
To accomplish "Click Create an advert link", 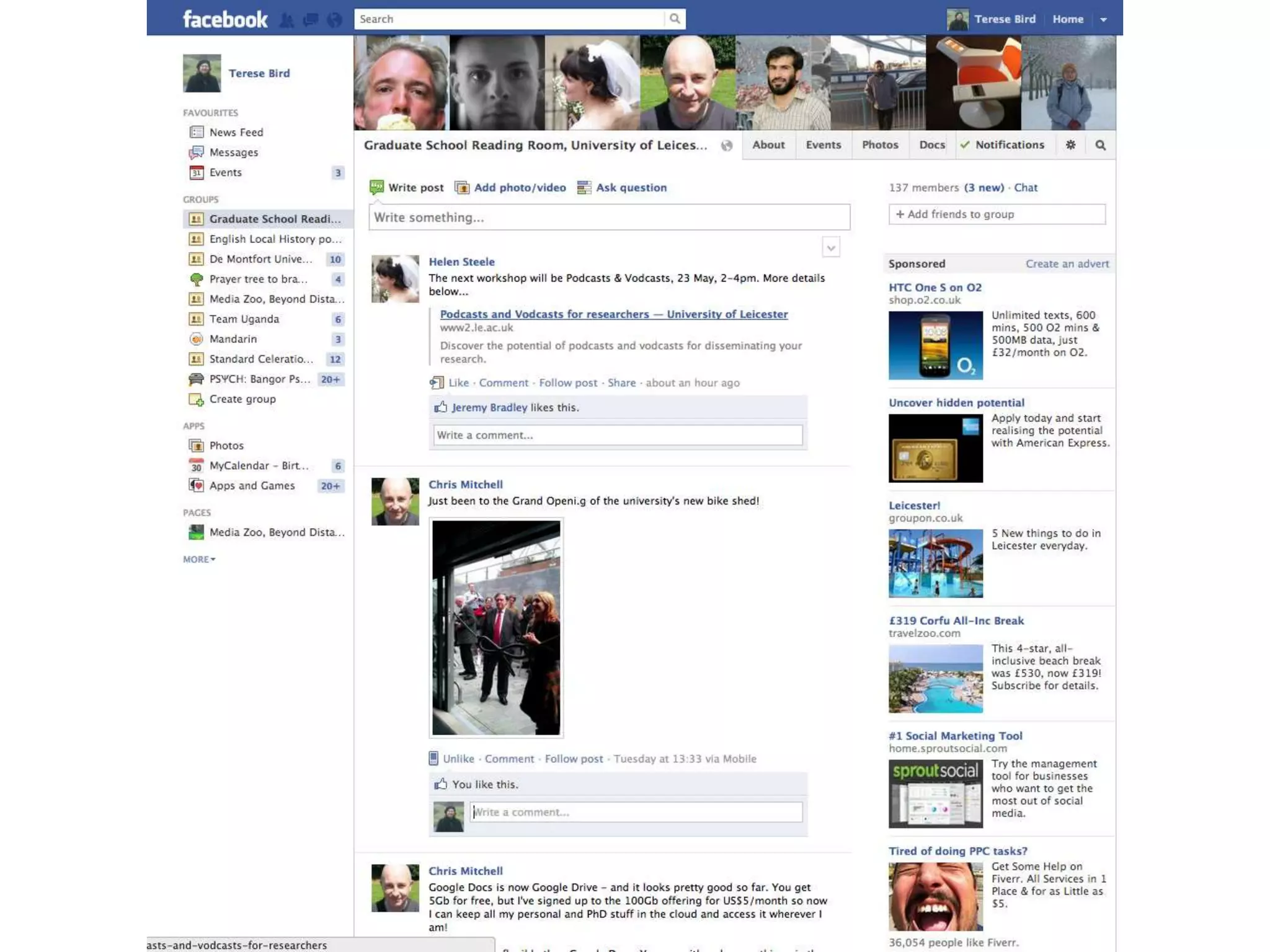I will [1067, 264].
